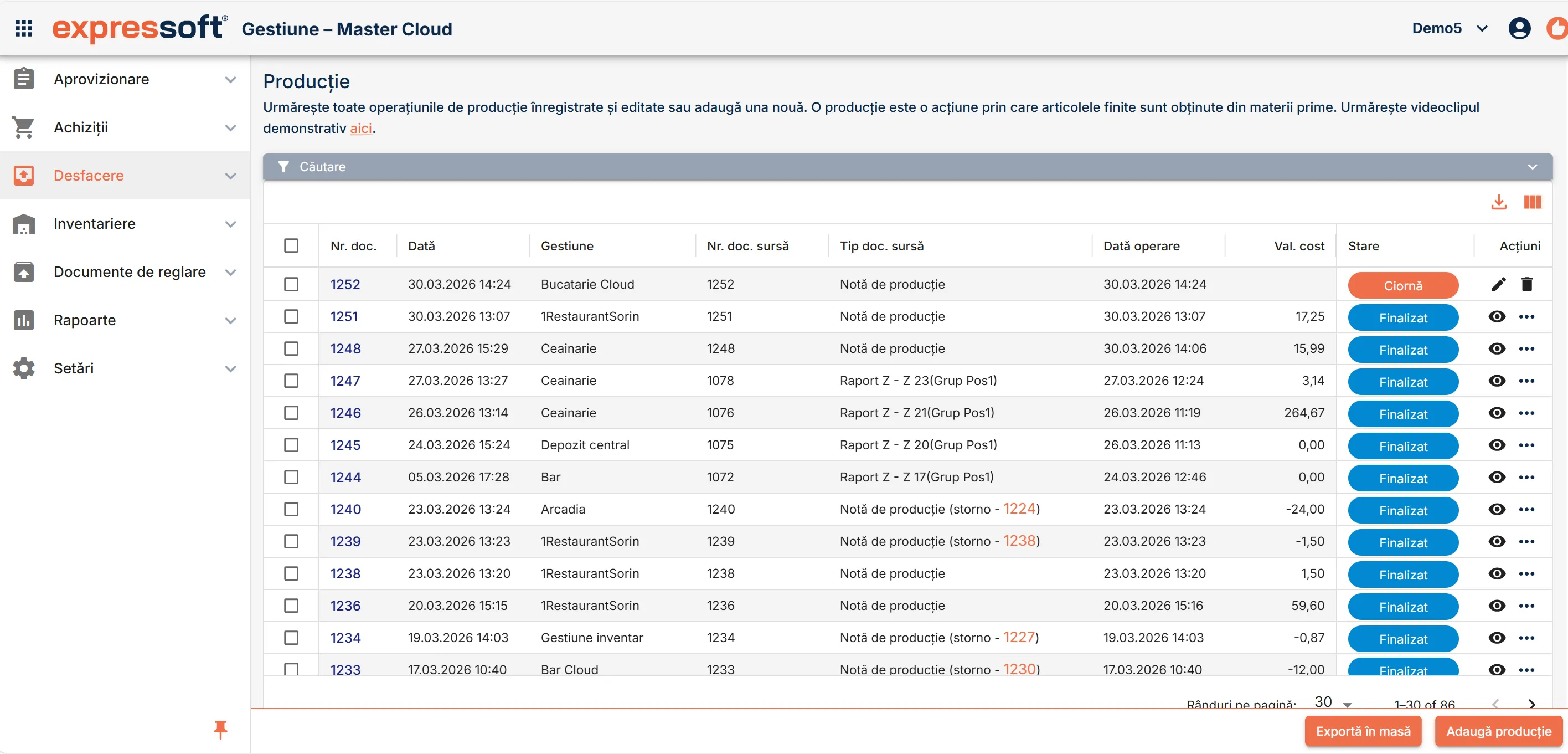The height and width of the screenshot is (754, 1568).
Task: Sort by the Val. cost column header
Action: coord(1298,246)
